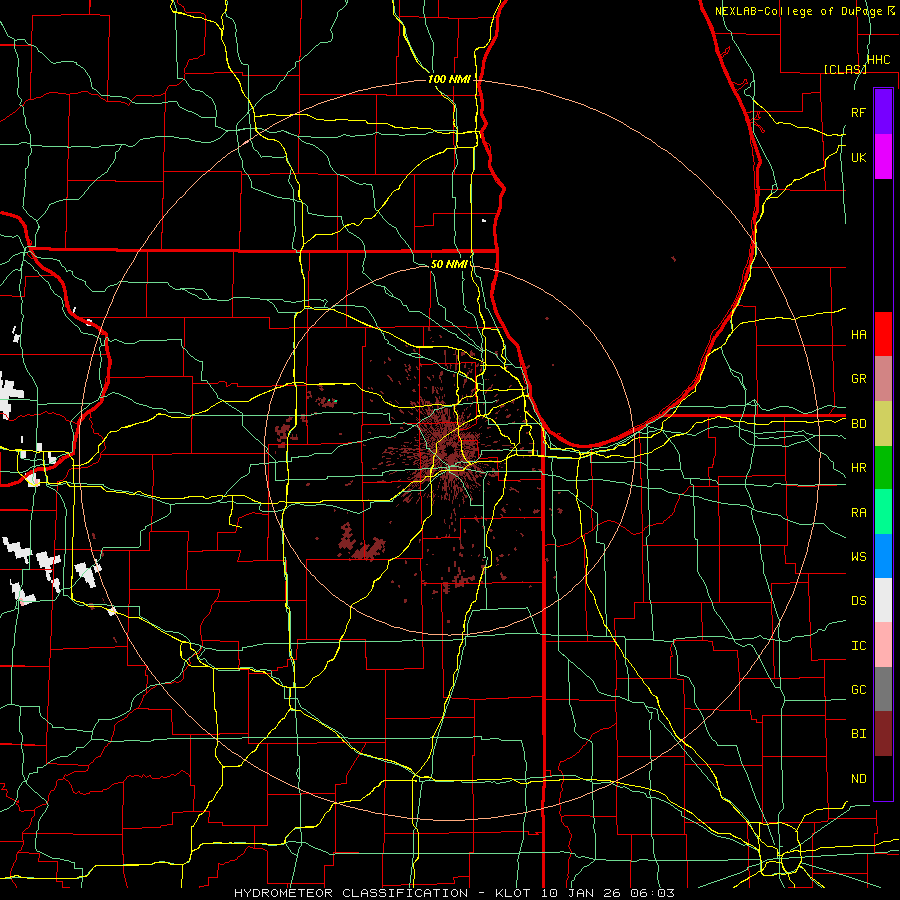Click the RF purple legend swatch
Screen dimensions: 900x900
[883, 112]
